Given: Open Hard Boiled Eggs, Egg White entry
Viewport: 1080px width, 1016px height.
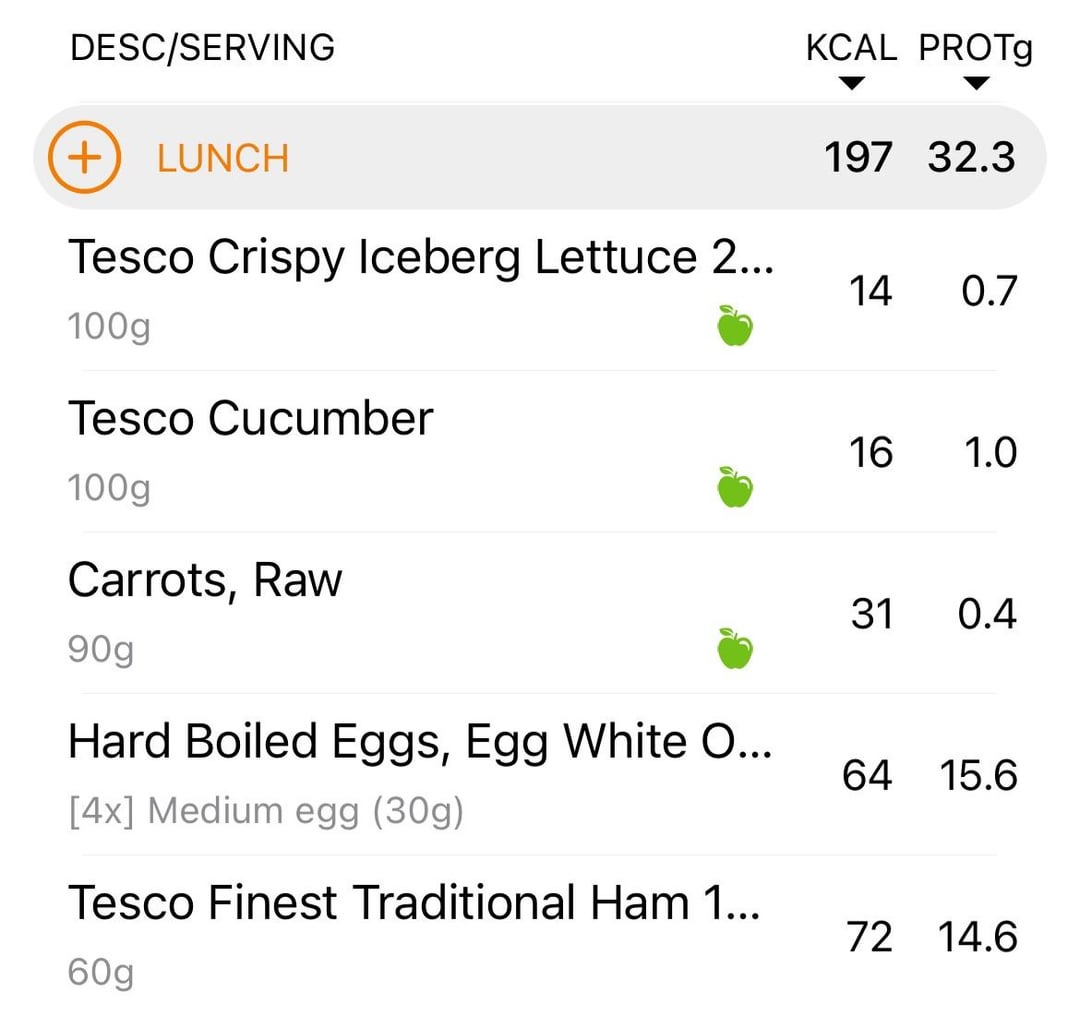Looking at the screenshot, I should pyautogui.click(x=539, y=774).
